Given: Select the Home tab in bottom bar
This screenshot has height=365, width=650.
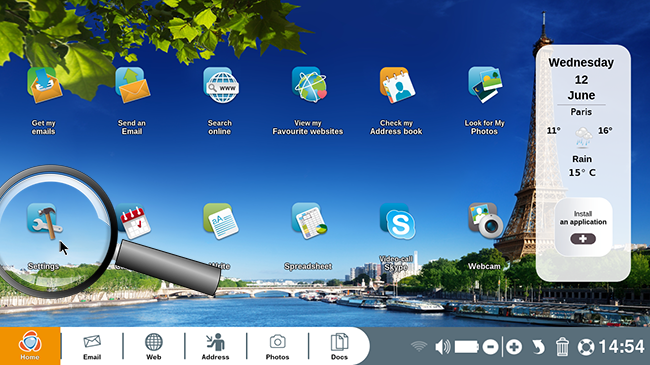Looking at the screenshot, I should coord(30,346).
